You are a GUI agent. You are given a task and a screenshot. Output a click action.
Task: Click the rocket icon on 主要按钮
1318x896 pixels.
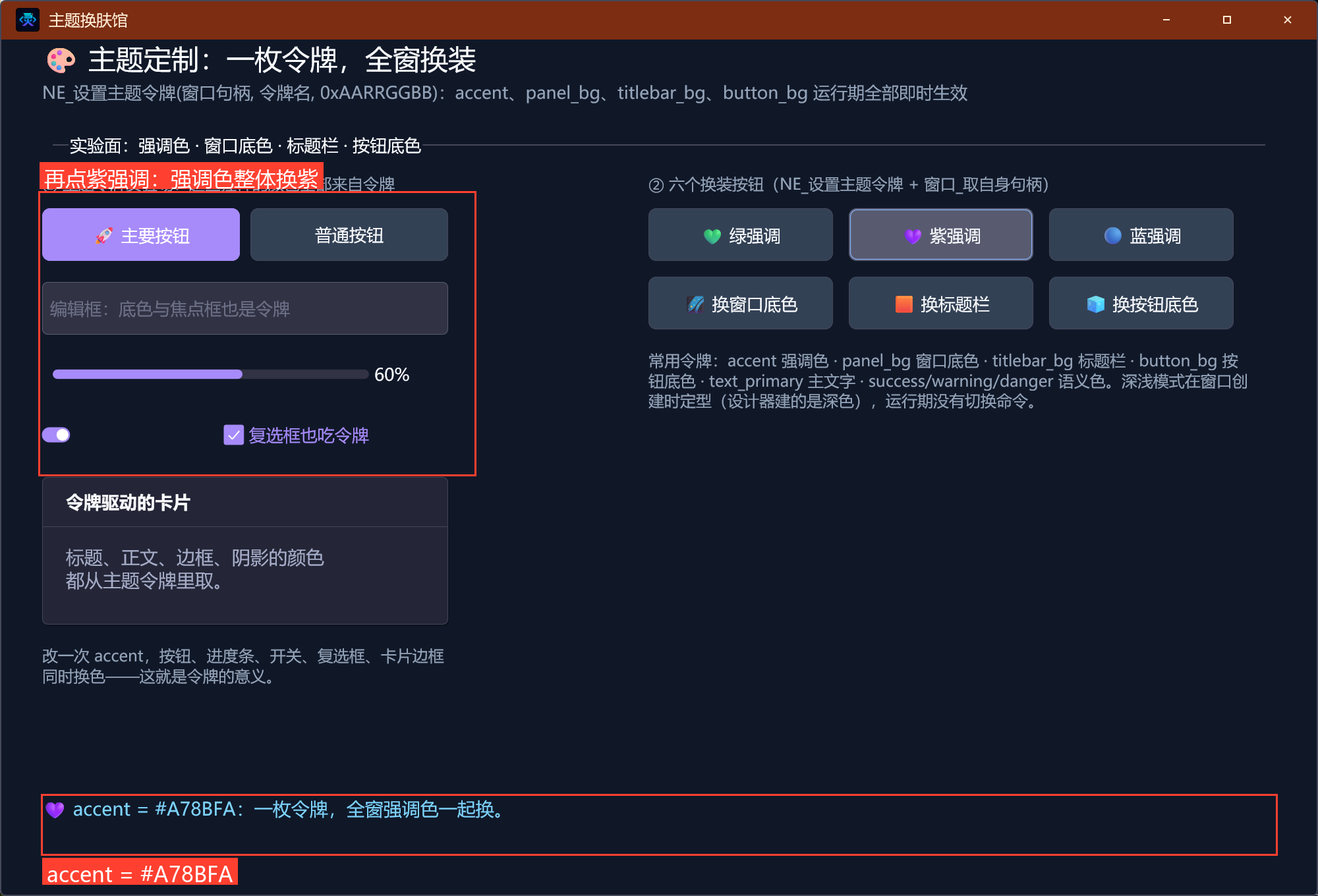point(104,236)
